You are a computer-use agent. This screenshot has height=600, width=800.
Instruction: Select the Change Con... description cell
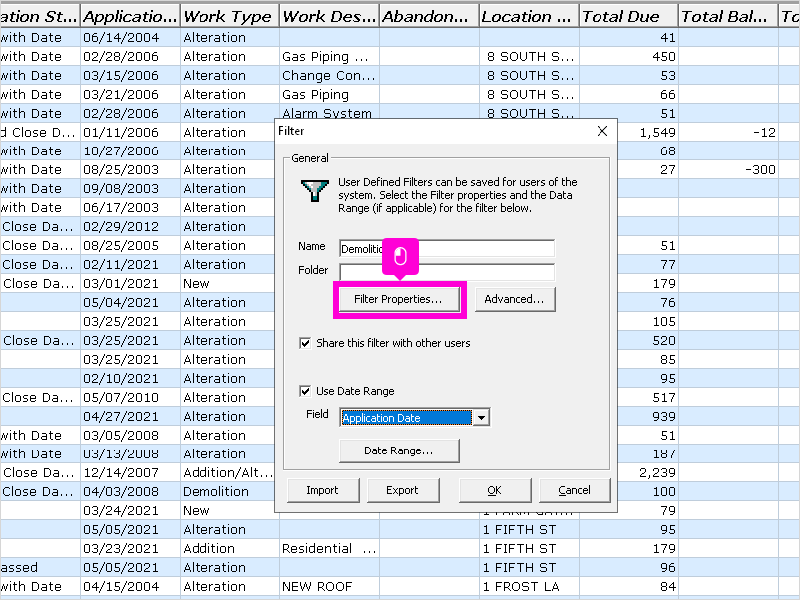[329, 76]
